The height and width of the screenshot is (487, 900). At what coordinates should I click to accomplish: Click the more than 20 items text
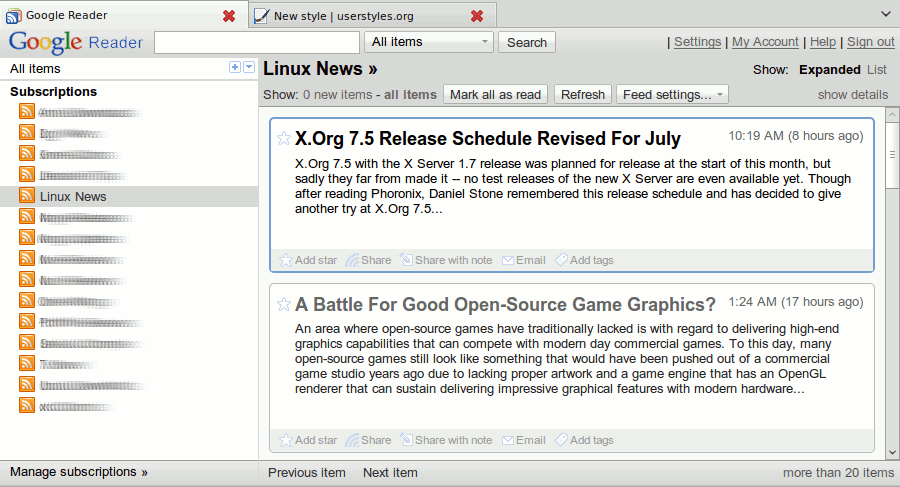(x=839, y=473)
